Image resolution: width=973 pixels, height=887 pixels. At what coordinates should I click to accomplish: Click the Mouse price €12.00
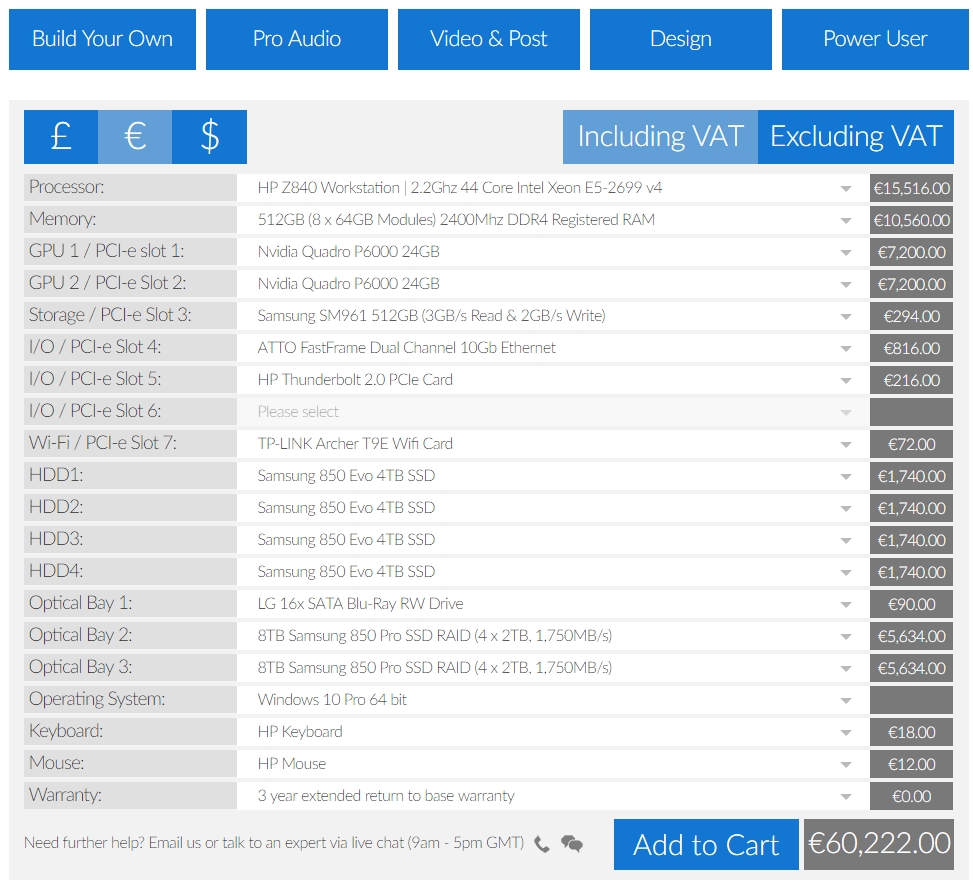(x=911, y=763)
